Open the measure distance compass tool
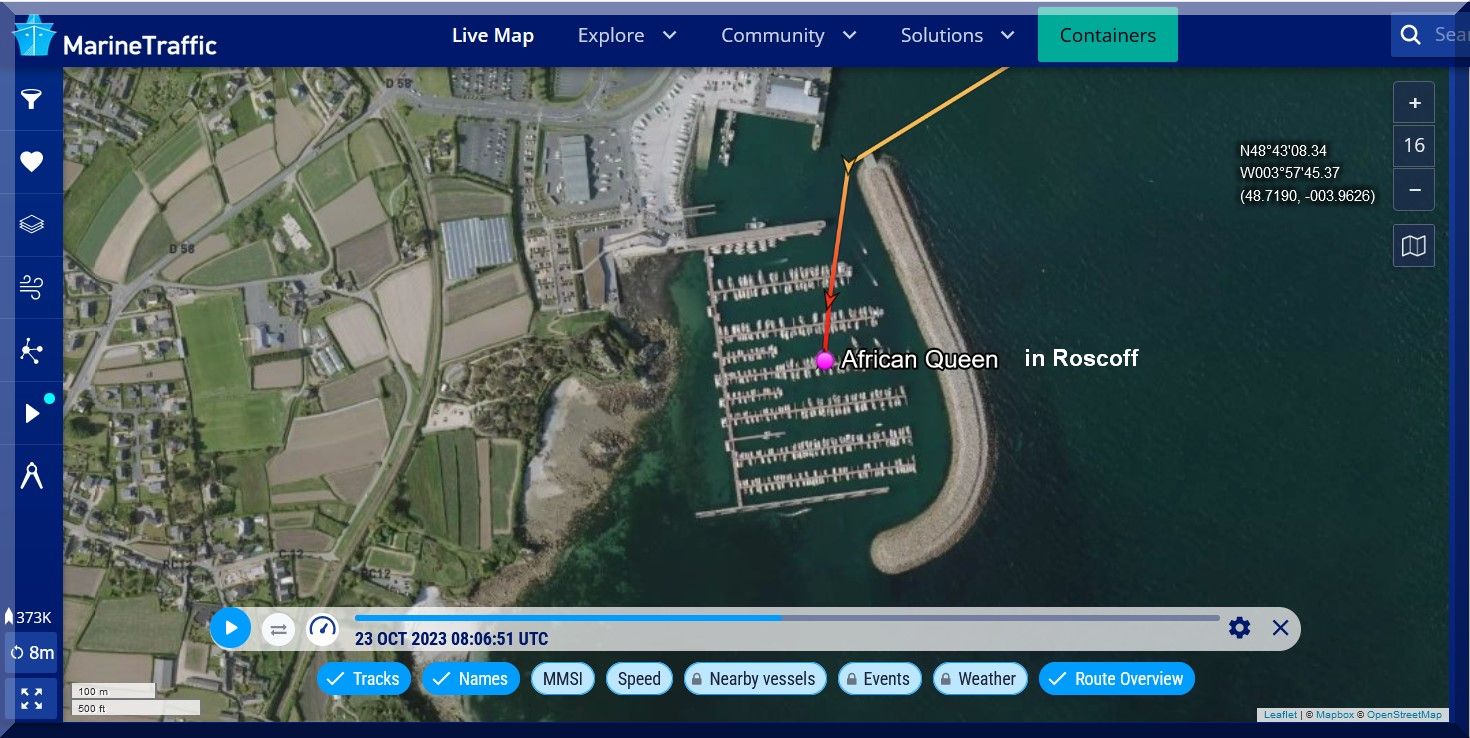Viewport: 1470px width, 738px height. (x=32, y=477)
